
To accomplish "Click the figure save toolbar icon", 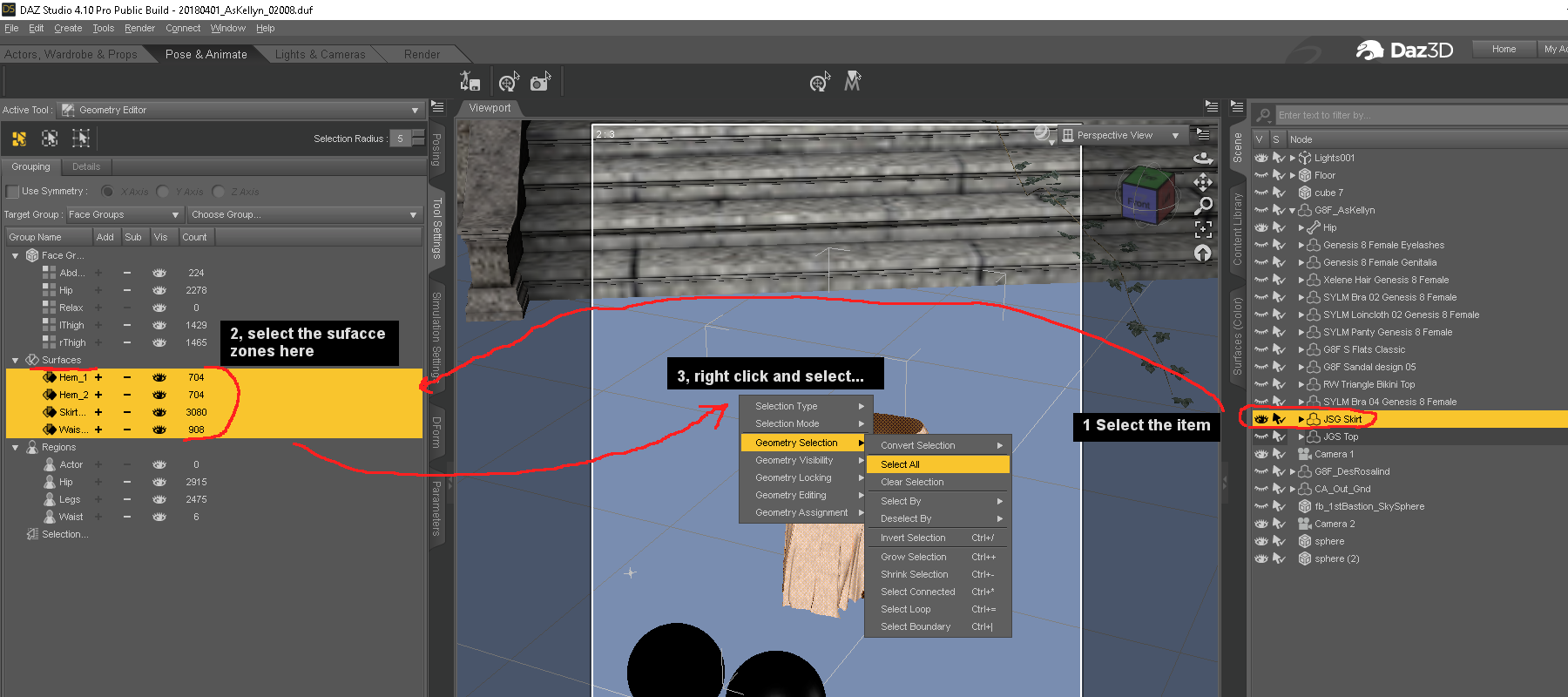I will point(470,81).
